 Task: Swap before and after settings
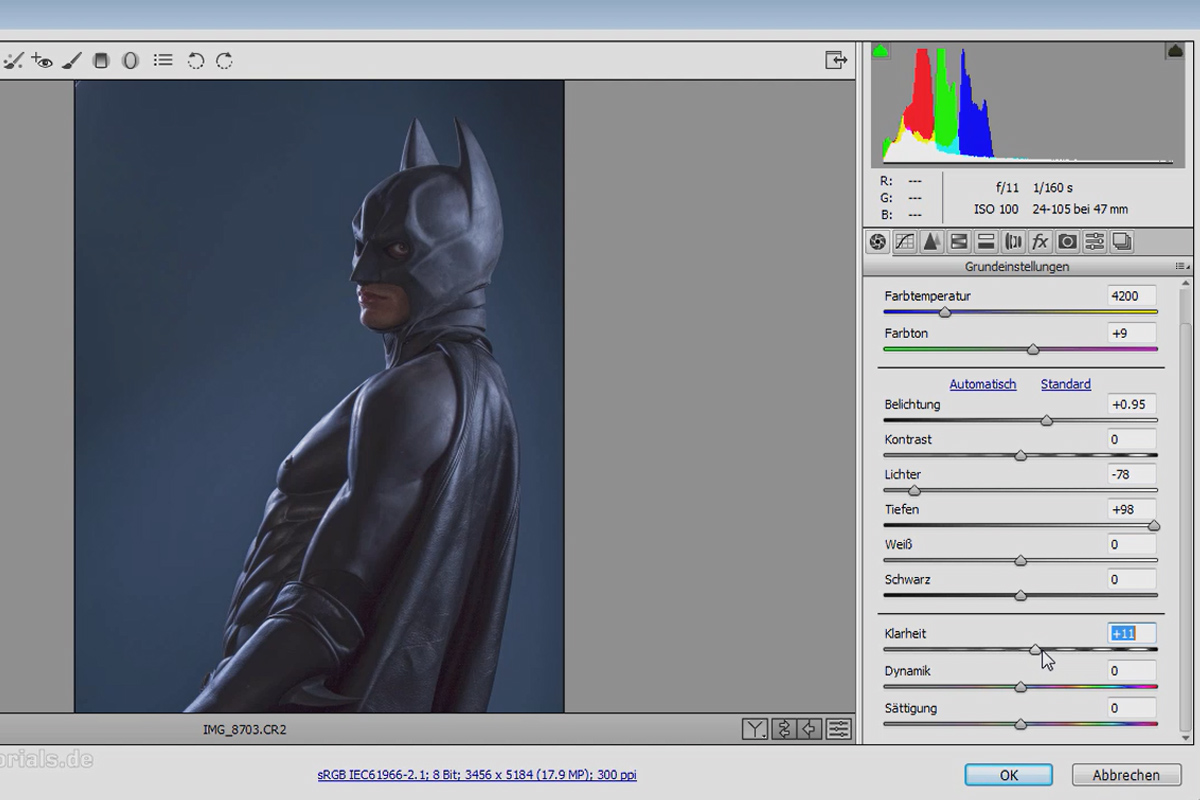tap(784, 729)
